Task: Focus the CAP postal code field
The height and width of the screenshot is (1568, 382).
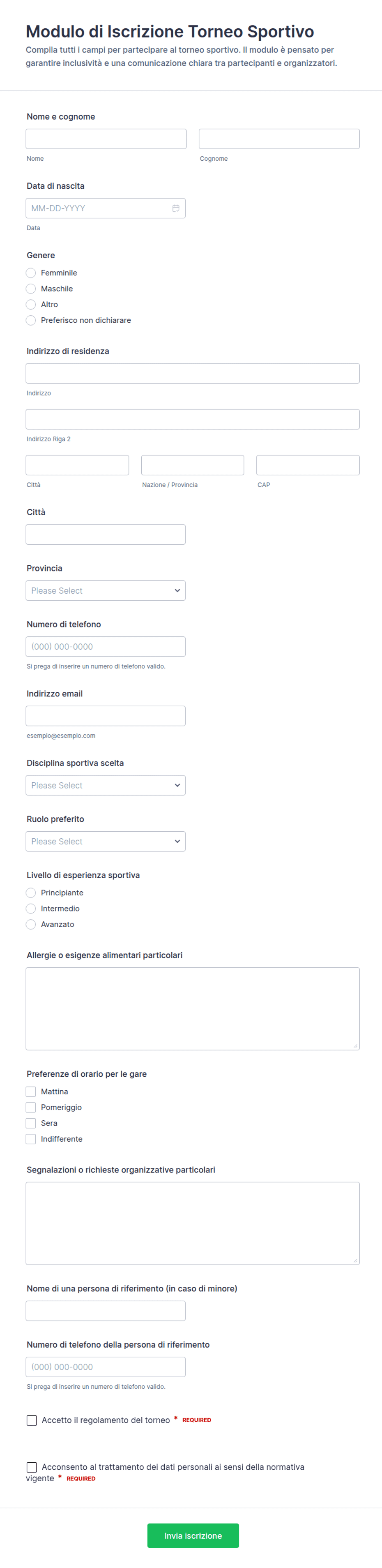Action: 308,465
